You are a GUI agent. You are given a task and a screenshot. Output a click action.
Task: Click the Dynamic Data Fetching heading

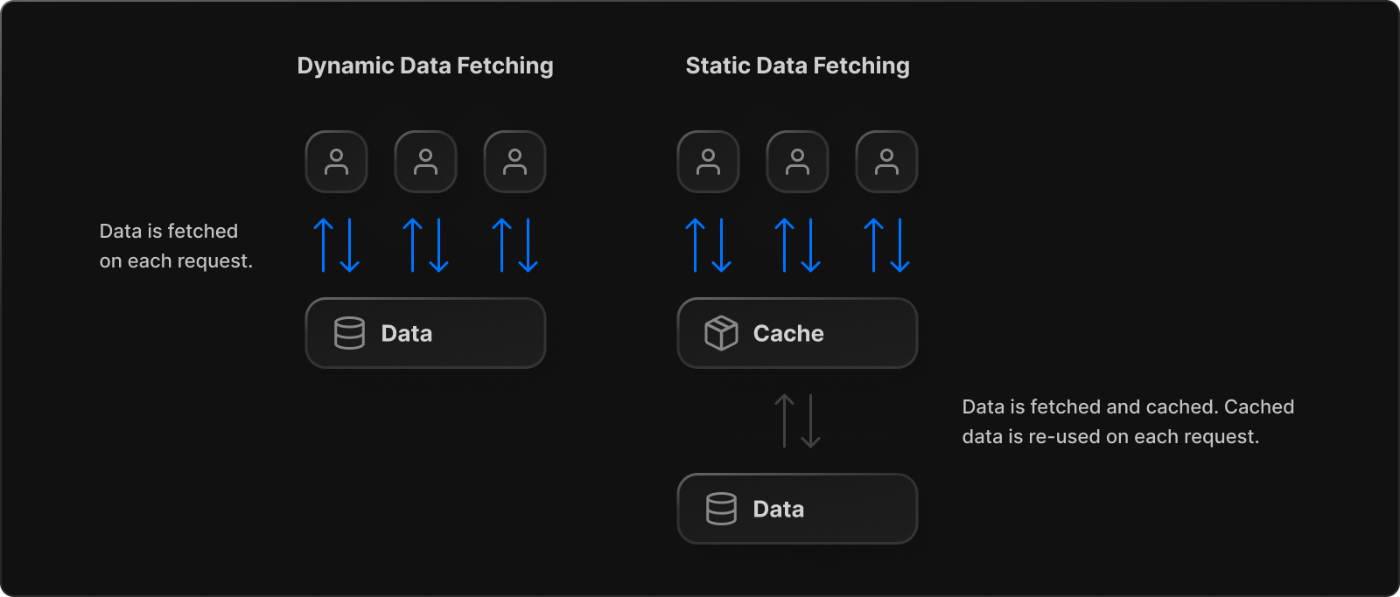[x=425, y=66]
